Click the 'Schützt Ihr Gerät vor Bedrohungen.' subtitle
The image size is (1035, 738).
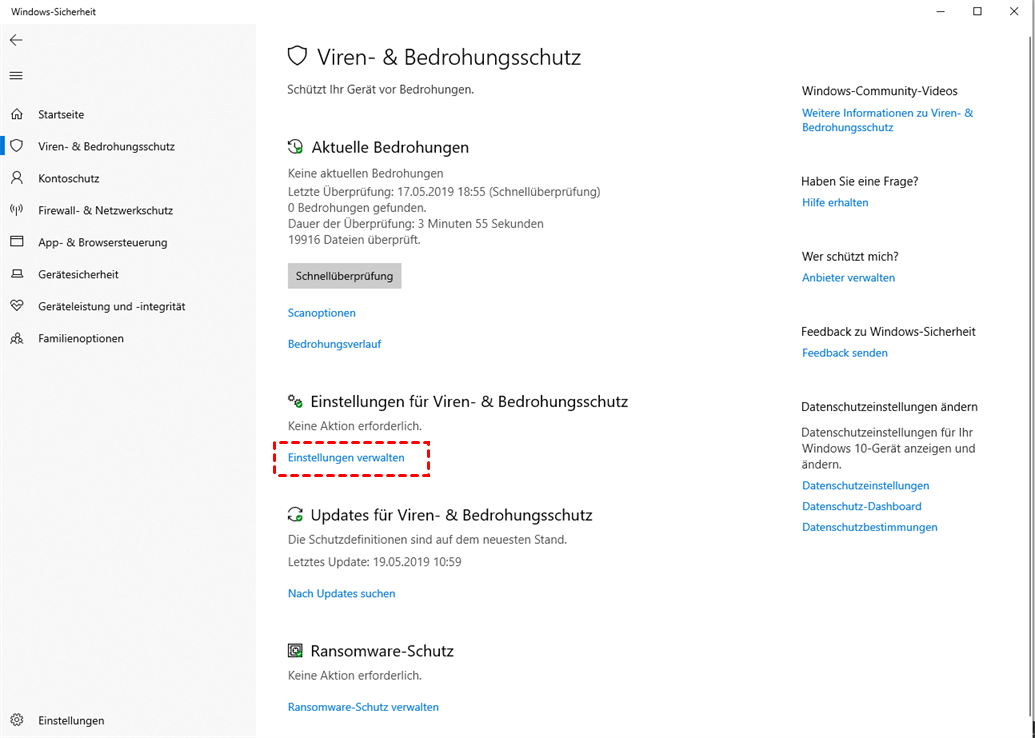coord(380,89)
